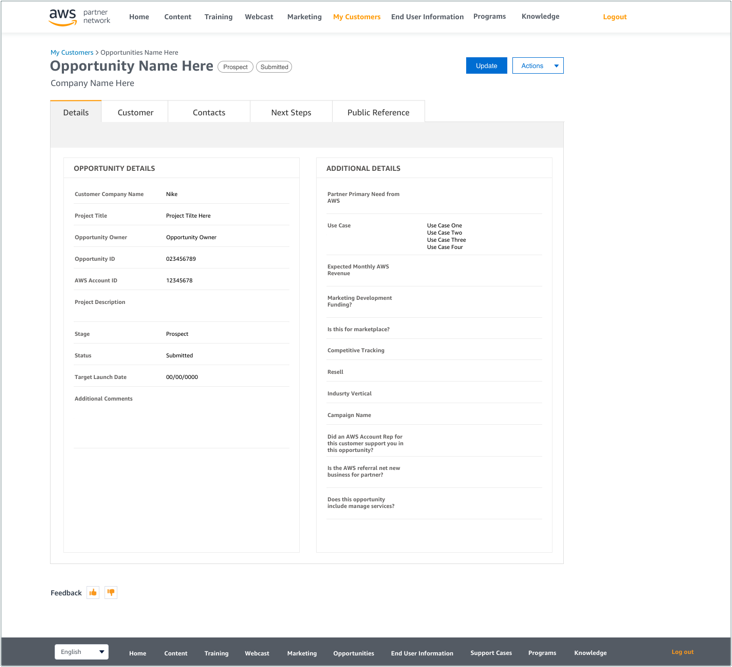Click the Status value Submitted
The width and height of the screenshot is (732, 667).
(x=179, y=356)
